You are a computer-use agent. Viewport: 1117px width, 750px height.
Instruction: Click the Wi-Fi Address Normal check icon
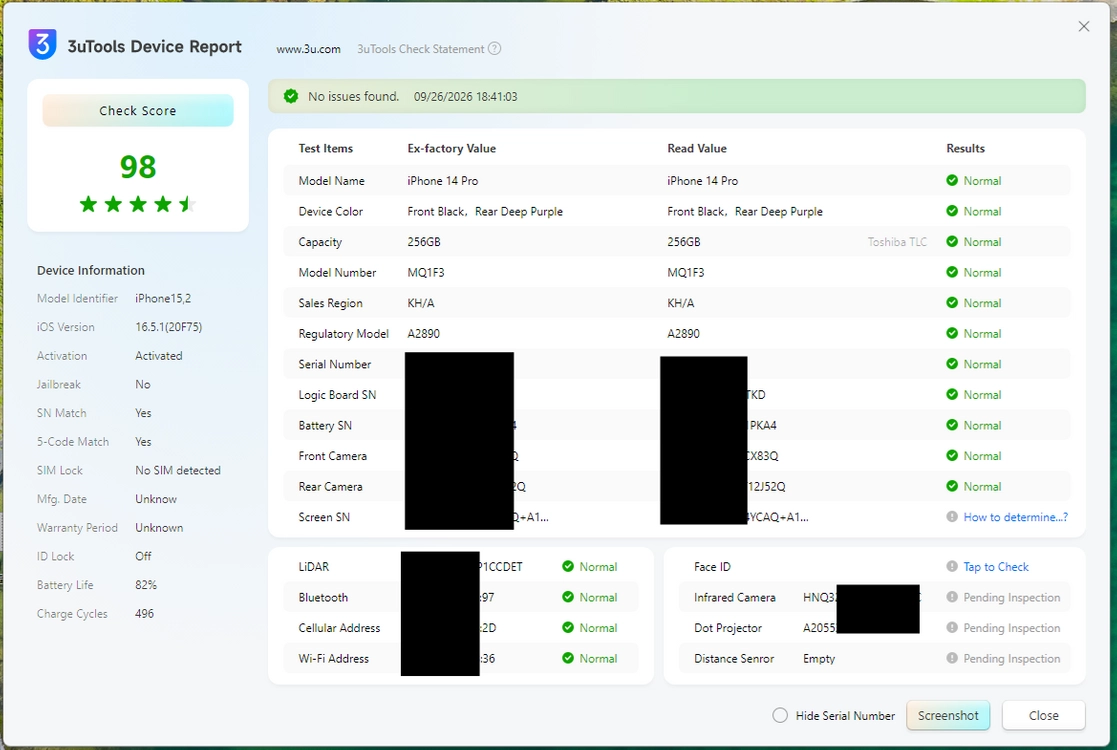point(568,658)
